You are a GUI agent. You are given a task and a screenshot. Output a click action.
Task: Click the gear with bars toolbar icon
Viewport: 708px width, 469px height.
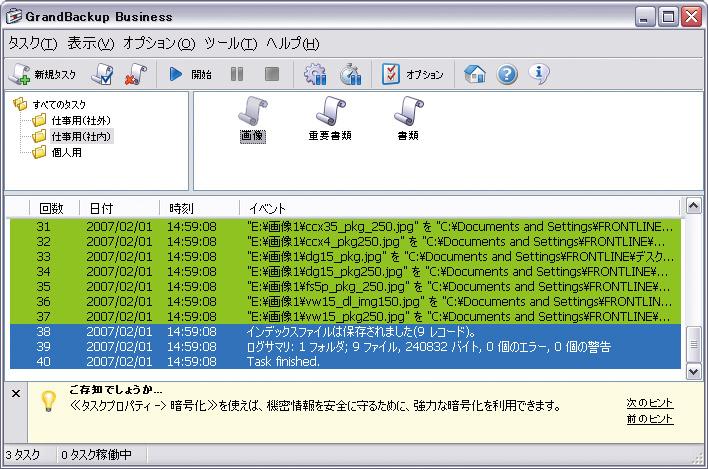315,74
